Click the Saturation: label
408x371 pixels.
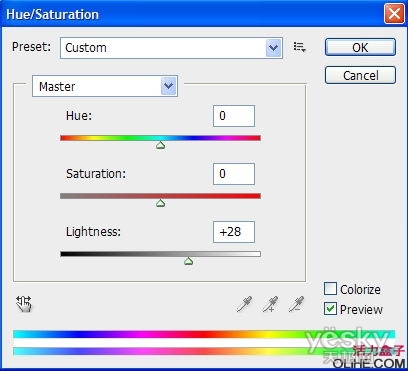coord(96,174)
